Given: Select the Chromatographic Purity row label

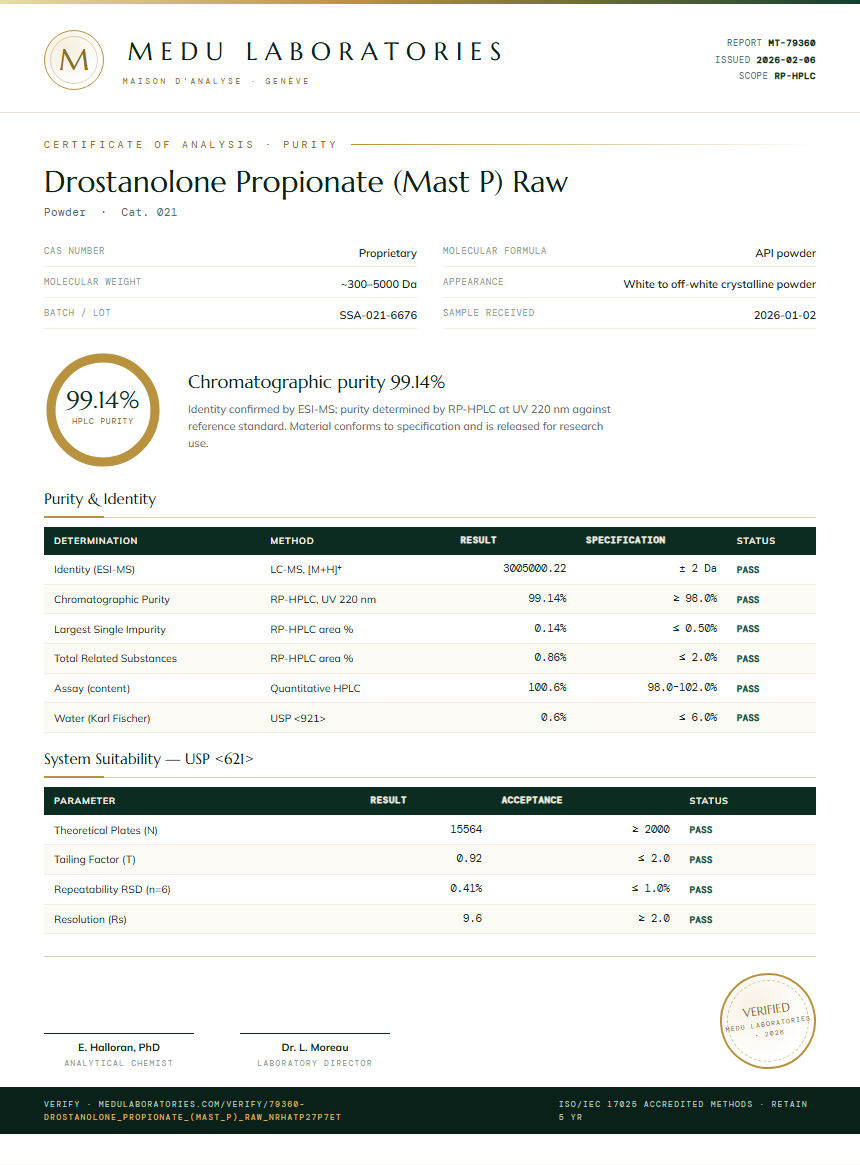Looking at the screenshot, I should pos(111,600).
